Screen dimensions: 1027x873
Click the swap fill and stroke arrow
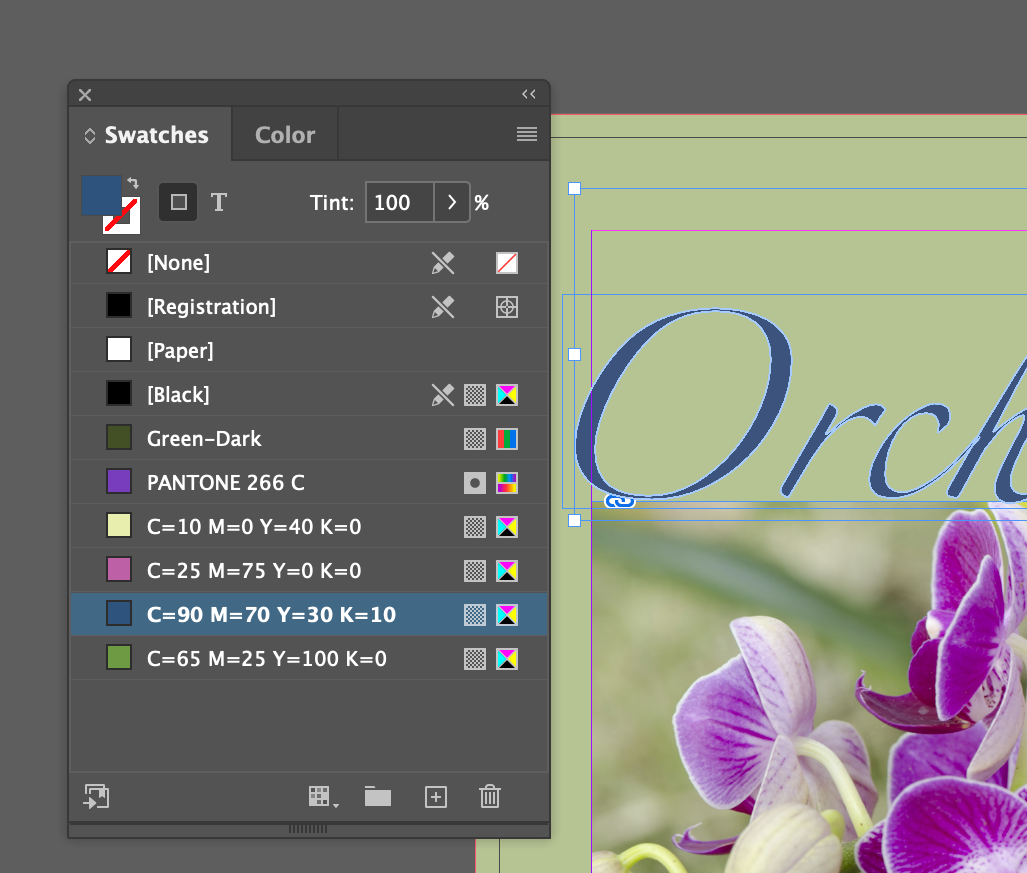[x=133, y=183]
